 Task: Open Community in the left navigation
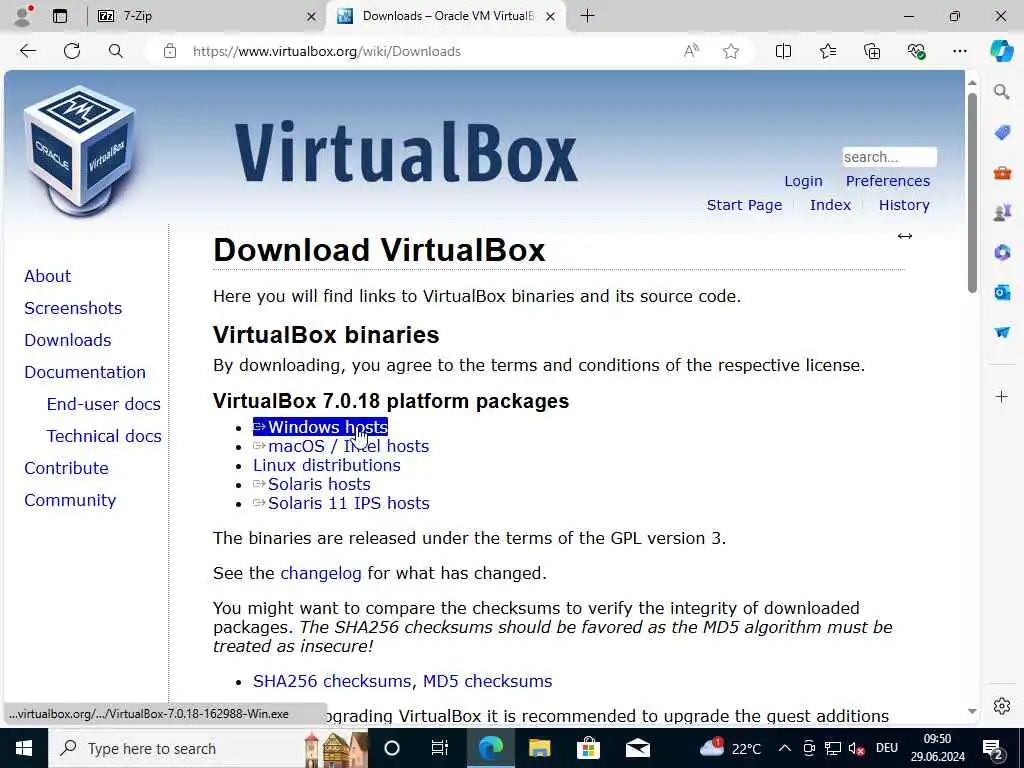click(x=70, y=500)
